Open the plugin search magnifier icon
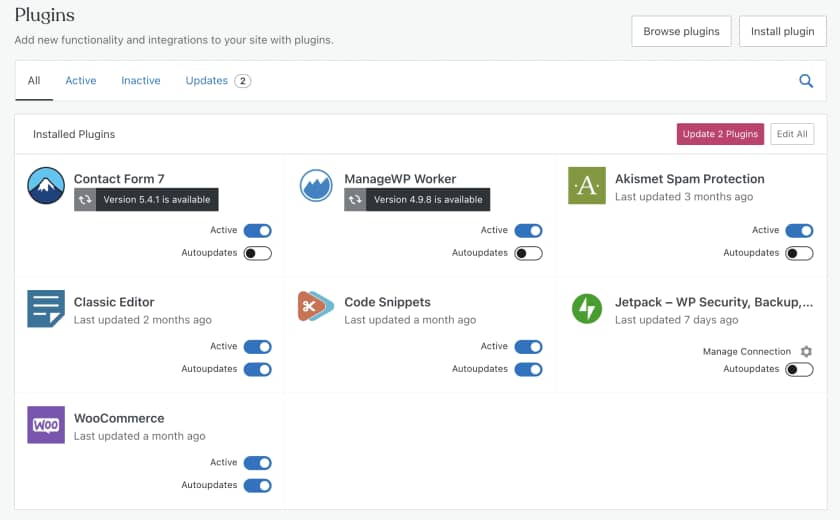Image resolution: width=840 pixels, height=520 pixels. pyautogui.click(x=806, y=81)
